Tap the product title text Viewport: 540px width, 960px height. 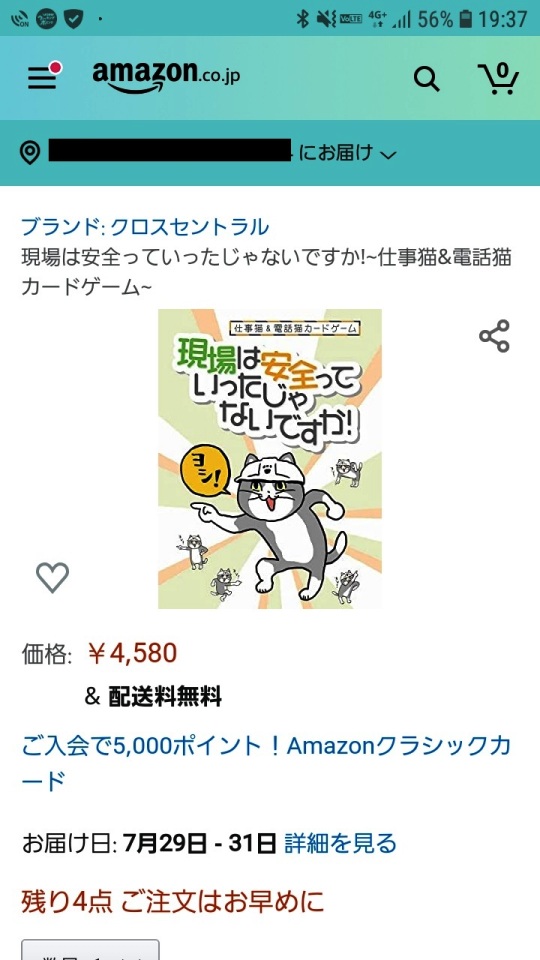[x=266, y=272]
